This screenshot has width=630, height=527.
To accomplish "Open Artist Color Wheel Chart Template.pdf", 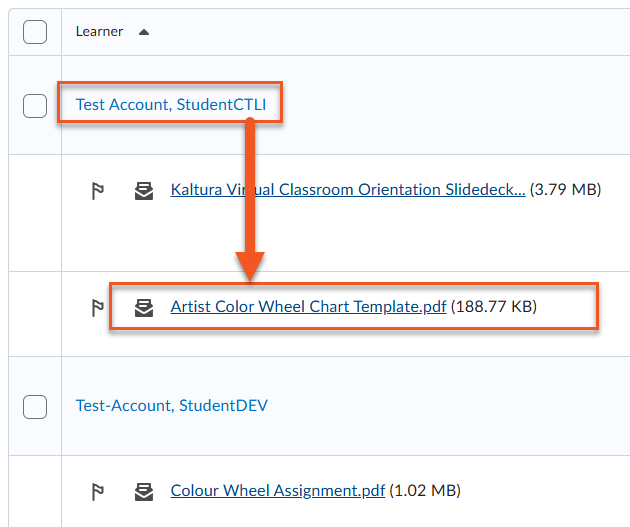I will (308, 307).
